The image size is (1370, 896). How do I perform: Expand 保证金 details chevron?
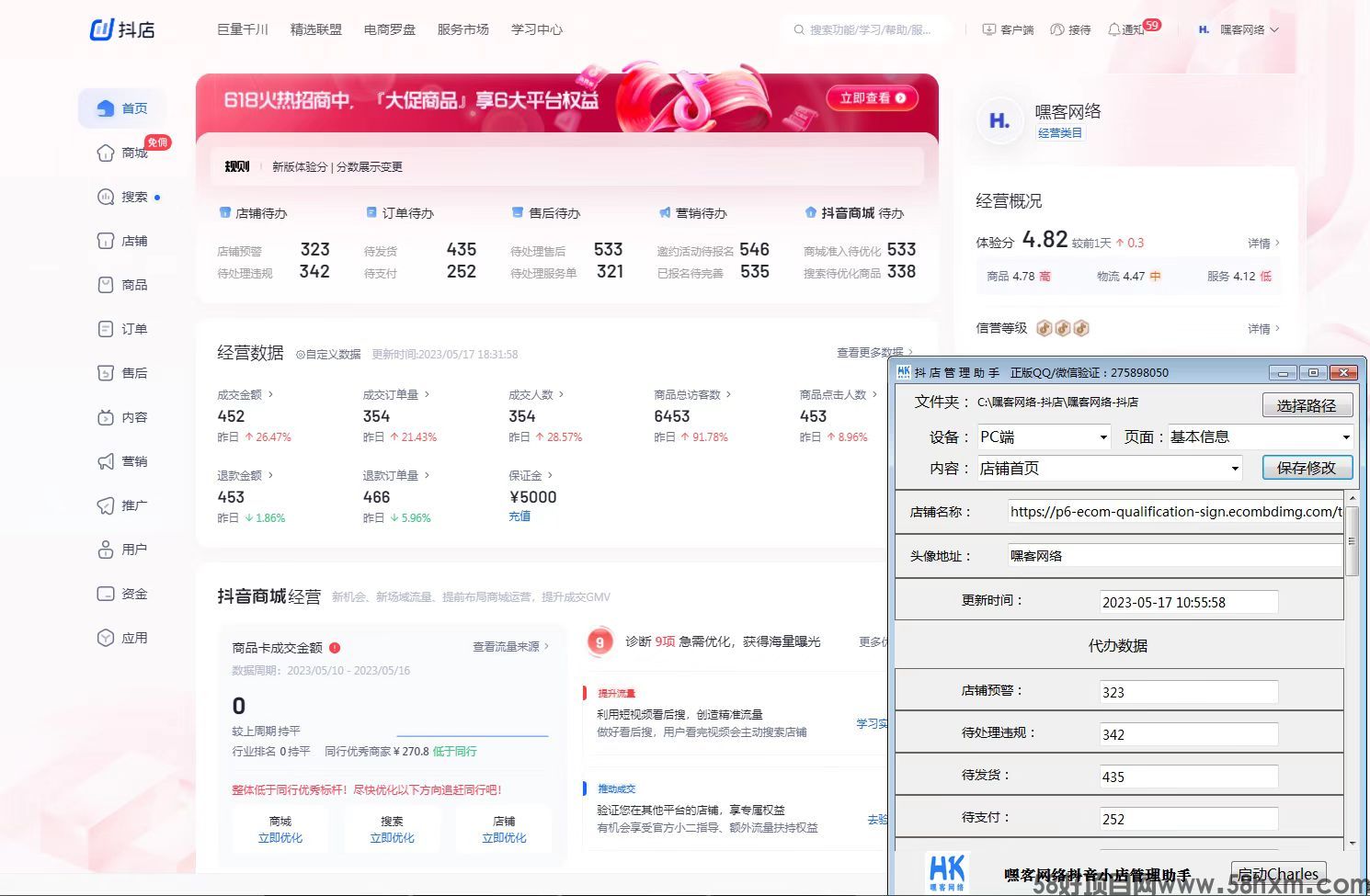[x=550, y=475]
